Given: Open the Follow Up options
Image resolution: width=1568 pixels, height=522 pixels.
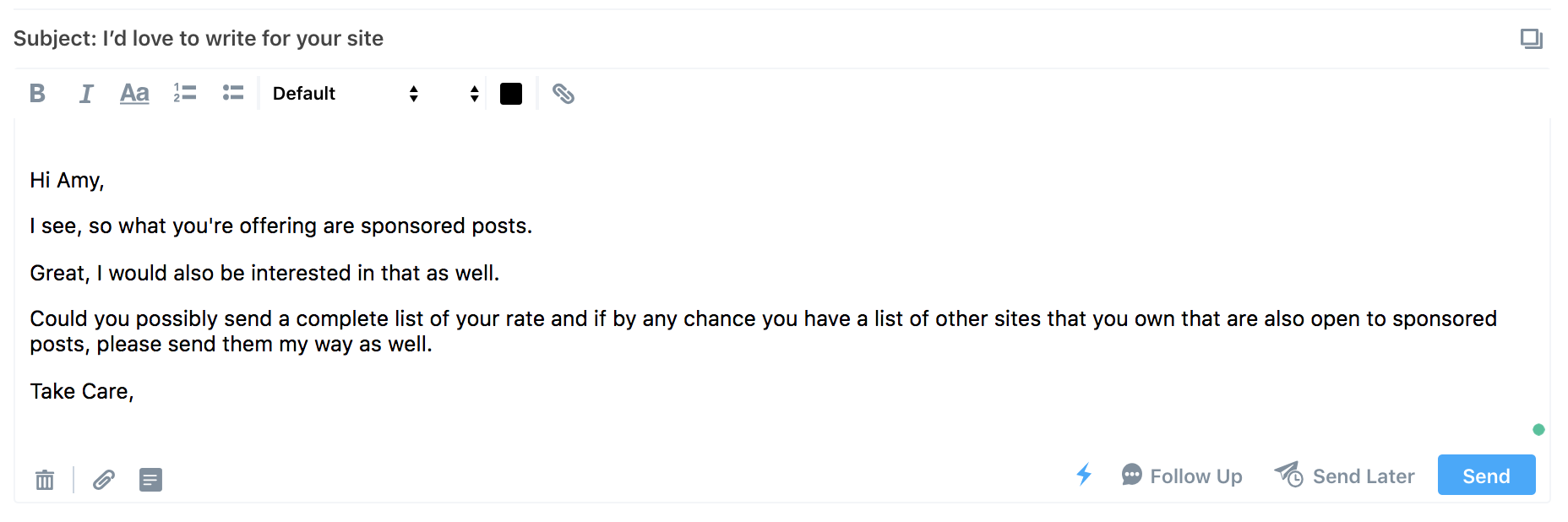Looking at the screenshot, I should click(1182, 476).
